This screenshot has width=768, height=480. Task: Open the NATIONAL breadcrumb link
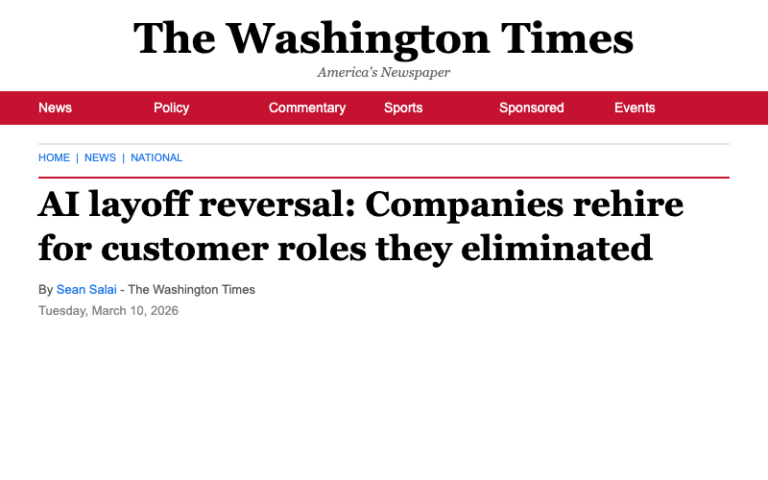156,158
